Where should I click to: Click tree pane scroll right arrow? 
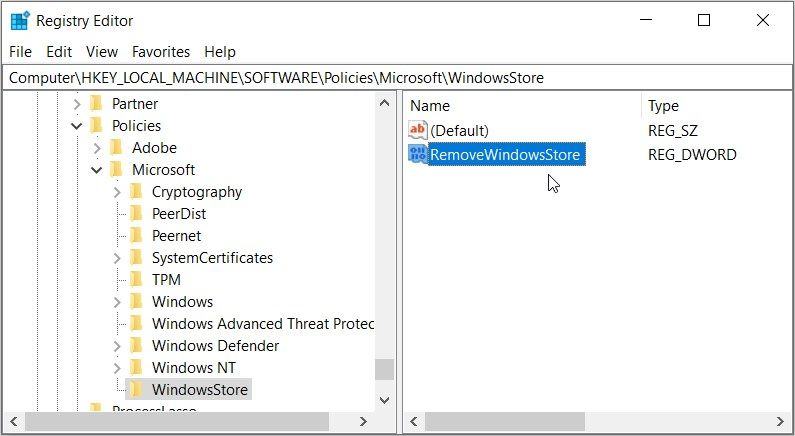coord(363,421)
